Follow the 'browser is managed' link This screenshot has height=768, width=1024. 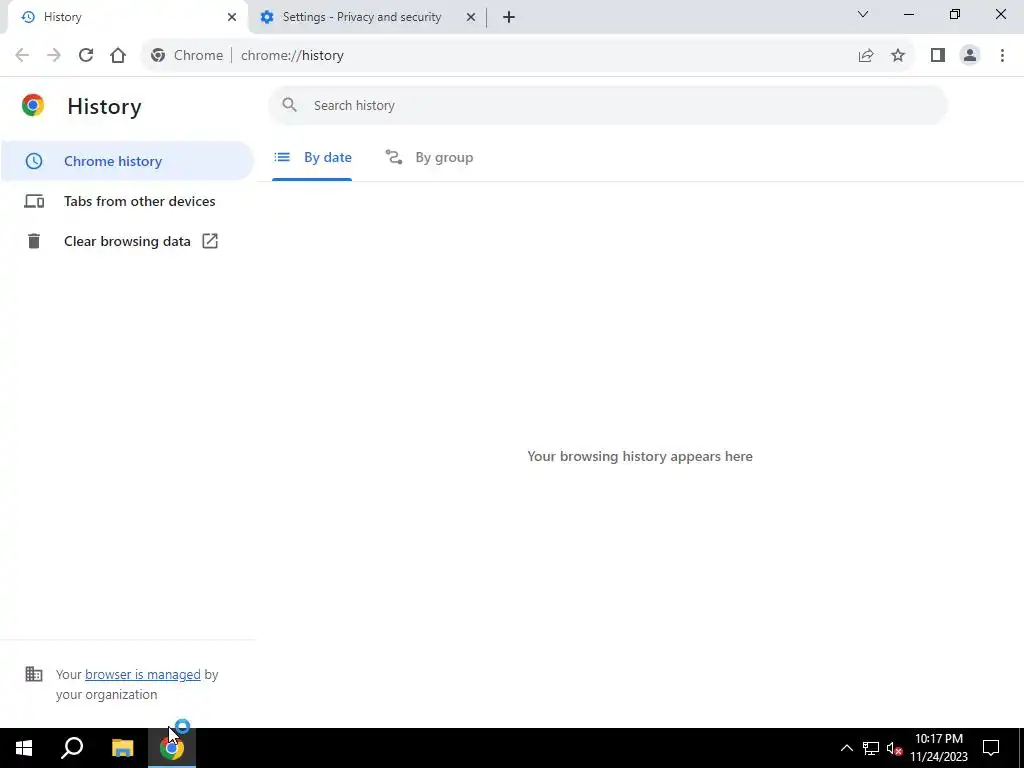[x=142, y=675]
